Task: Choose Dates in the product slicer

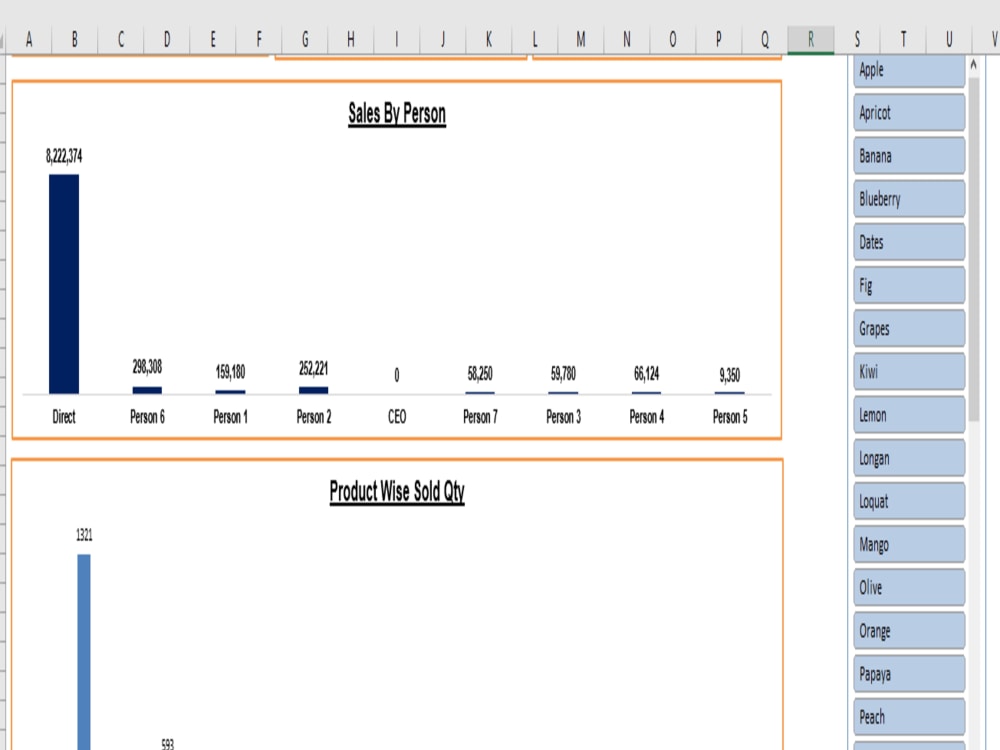Action: point(909,242)
